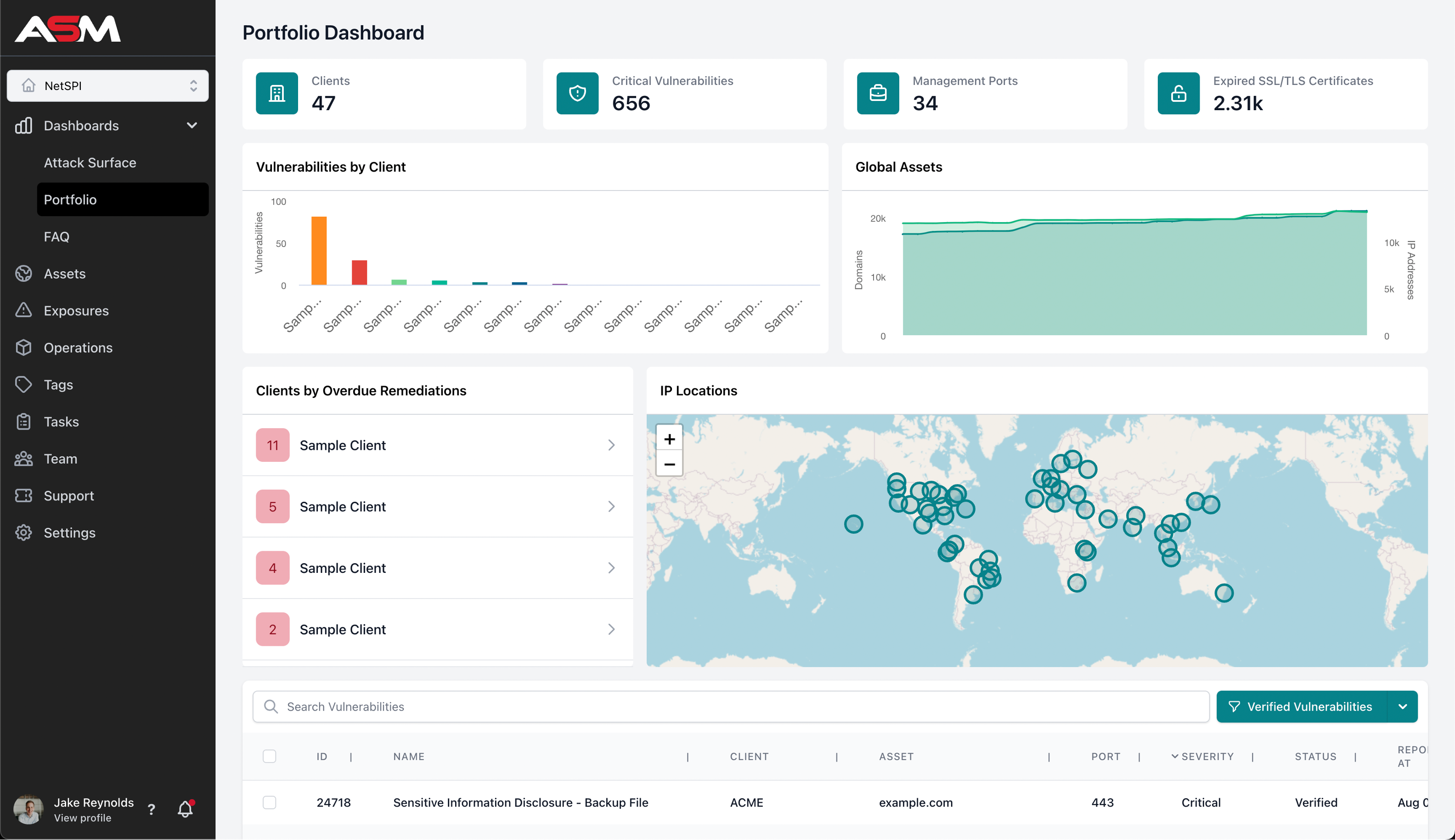Toggle the select-all checkbox in the table header

tap(270, 756)
